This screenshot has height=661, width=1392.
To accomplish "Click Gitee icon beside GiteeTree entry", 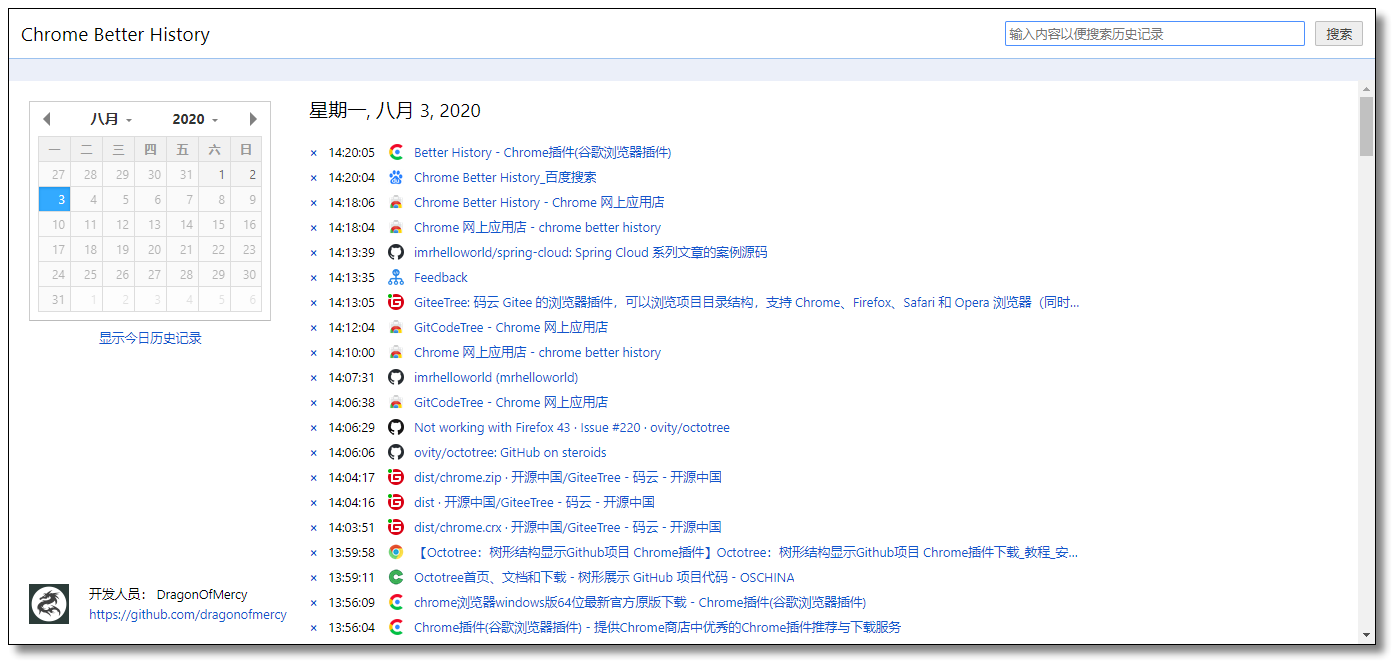I will click(396, 303).
